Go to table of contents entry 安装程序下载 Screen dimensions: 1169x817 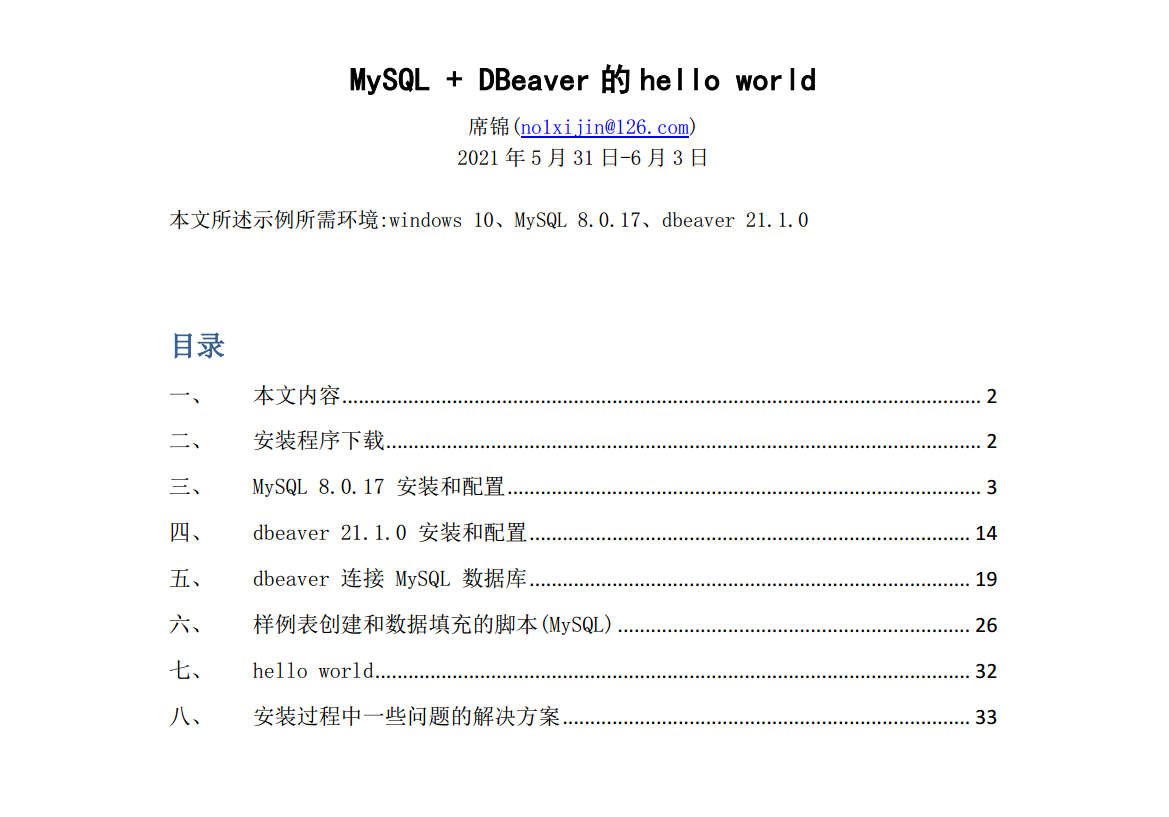(x=583, y=441)
